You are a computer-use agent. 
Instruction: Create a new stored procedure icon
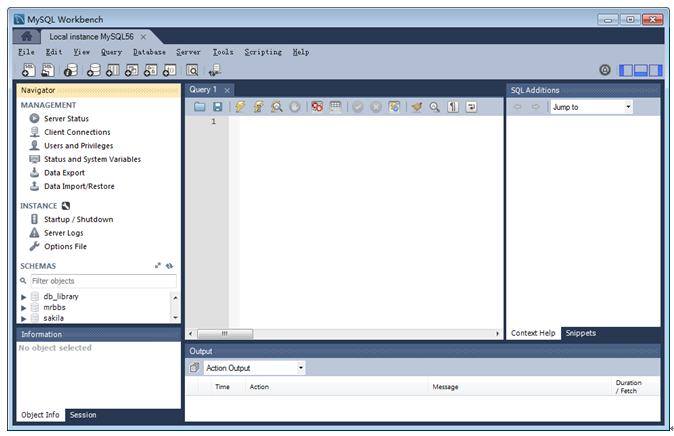150,70
